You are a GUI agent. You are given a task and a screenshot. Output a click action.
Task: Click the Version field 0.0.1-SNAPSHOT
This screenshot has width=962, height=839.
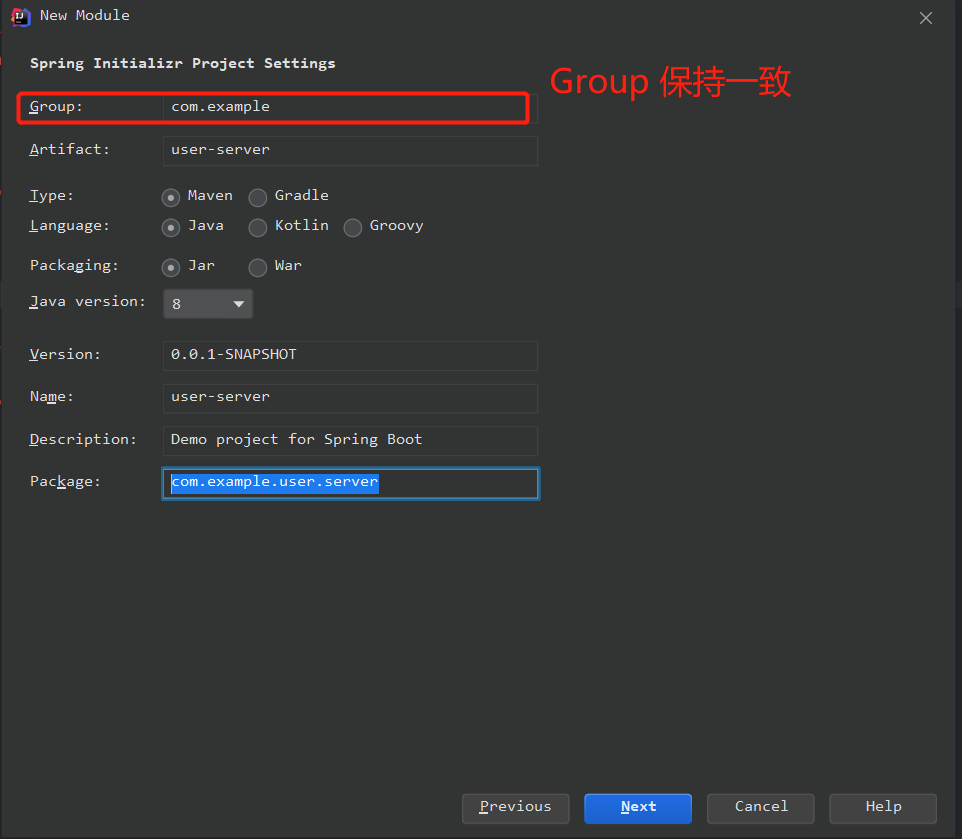350,356
